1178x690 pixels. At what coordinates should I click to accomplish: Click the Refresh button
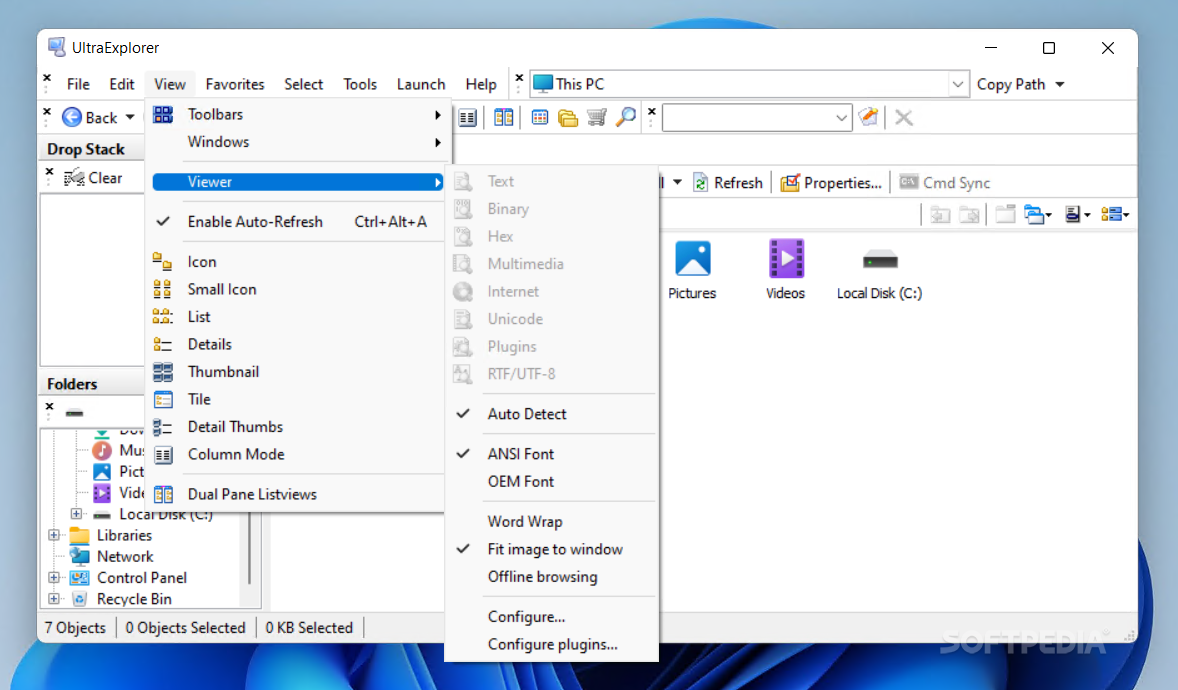point(728,183)
